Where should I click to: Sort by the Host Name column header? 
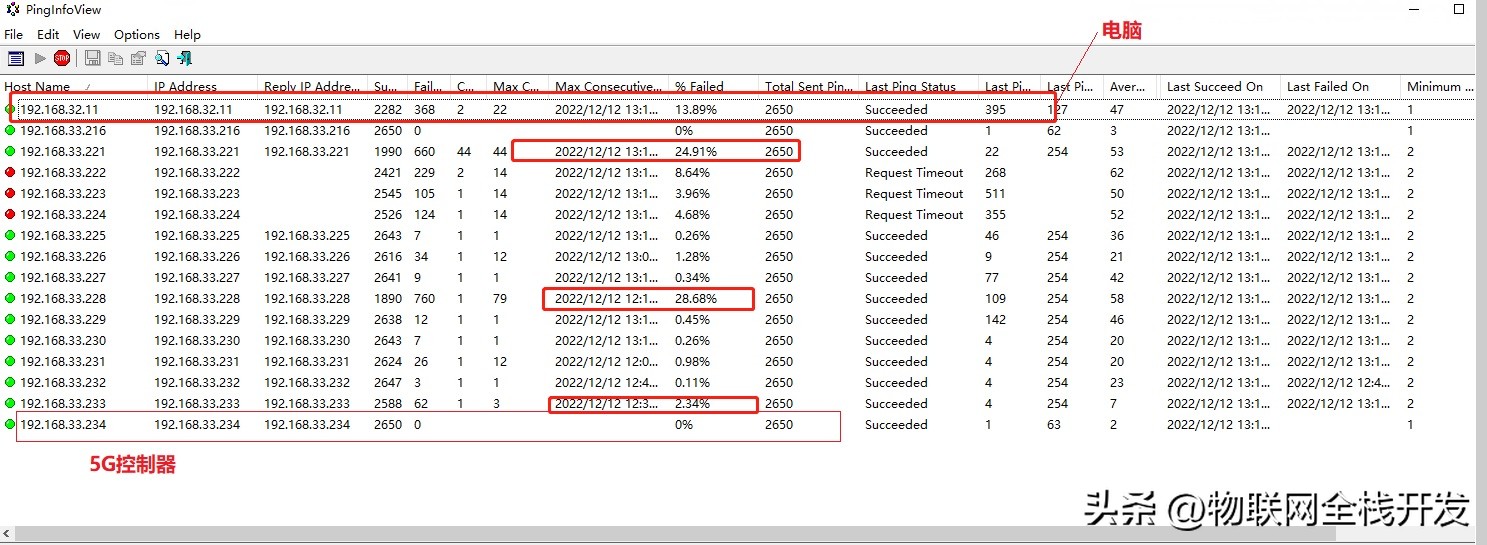[74, 86]
